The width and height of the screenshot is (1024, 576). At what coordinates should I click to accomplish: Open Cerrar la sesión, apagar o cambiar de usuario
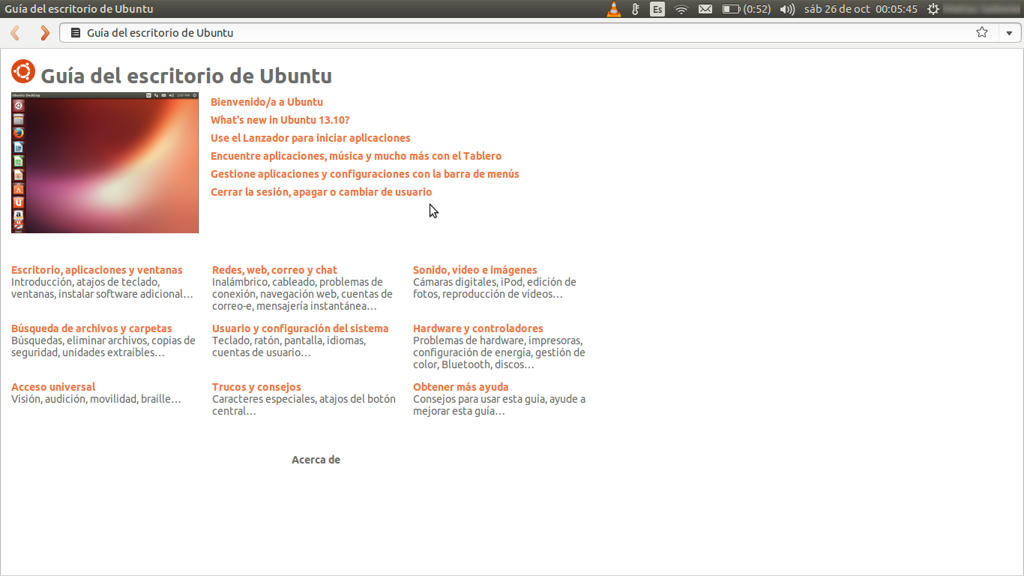pyautogui.click(x=321, y=192)
